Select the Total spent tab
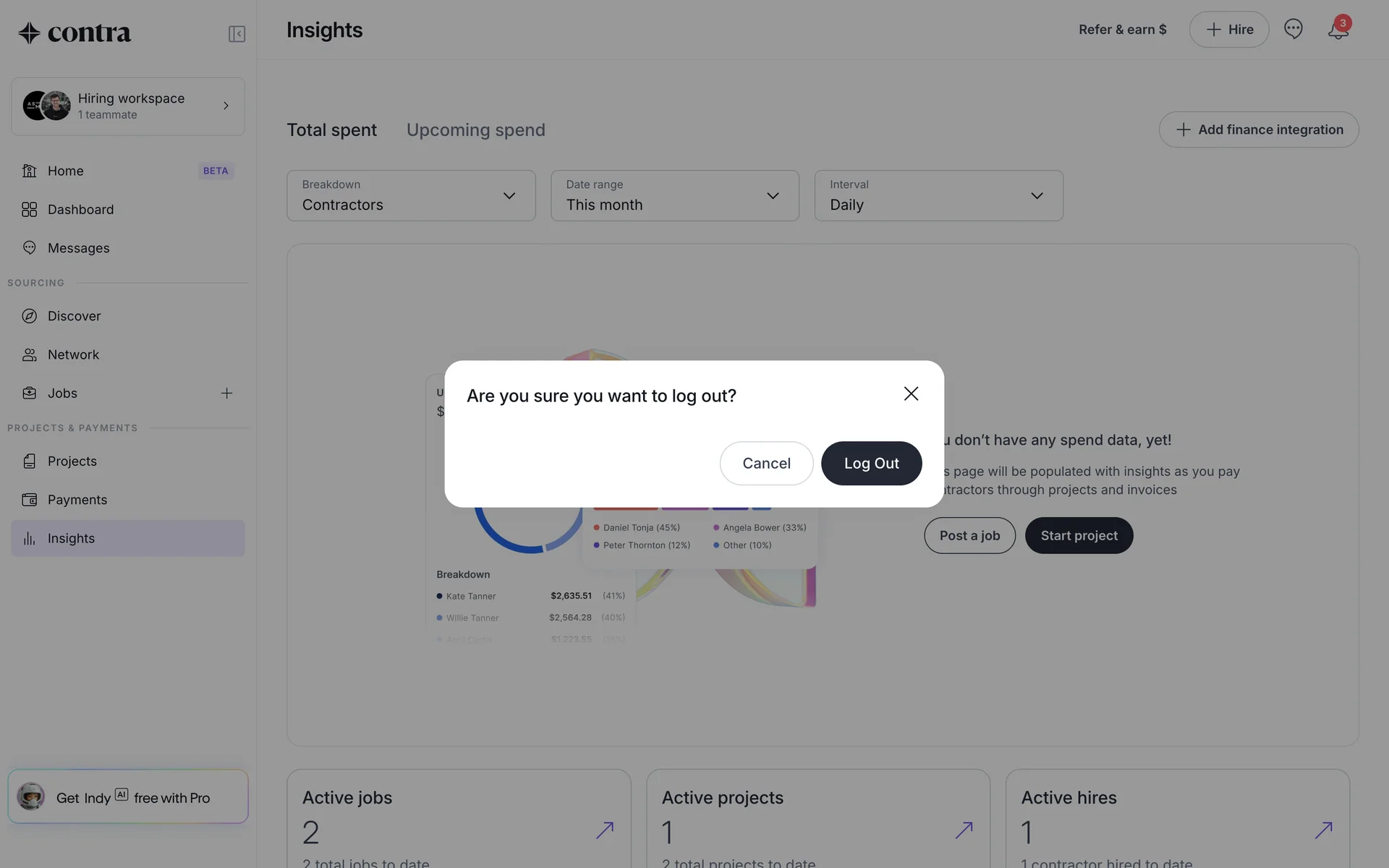1389x868 pixels. (331, 130)
